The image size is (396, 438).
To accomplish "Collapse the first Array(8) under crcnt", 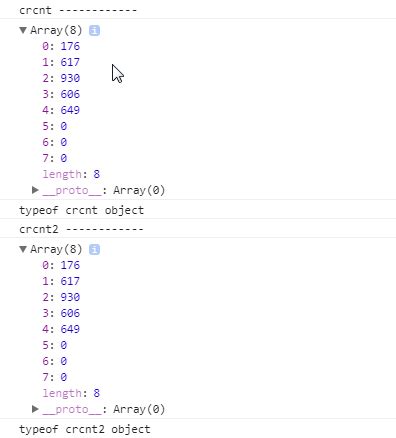I will click(x=23, y=30).
